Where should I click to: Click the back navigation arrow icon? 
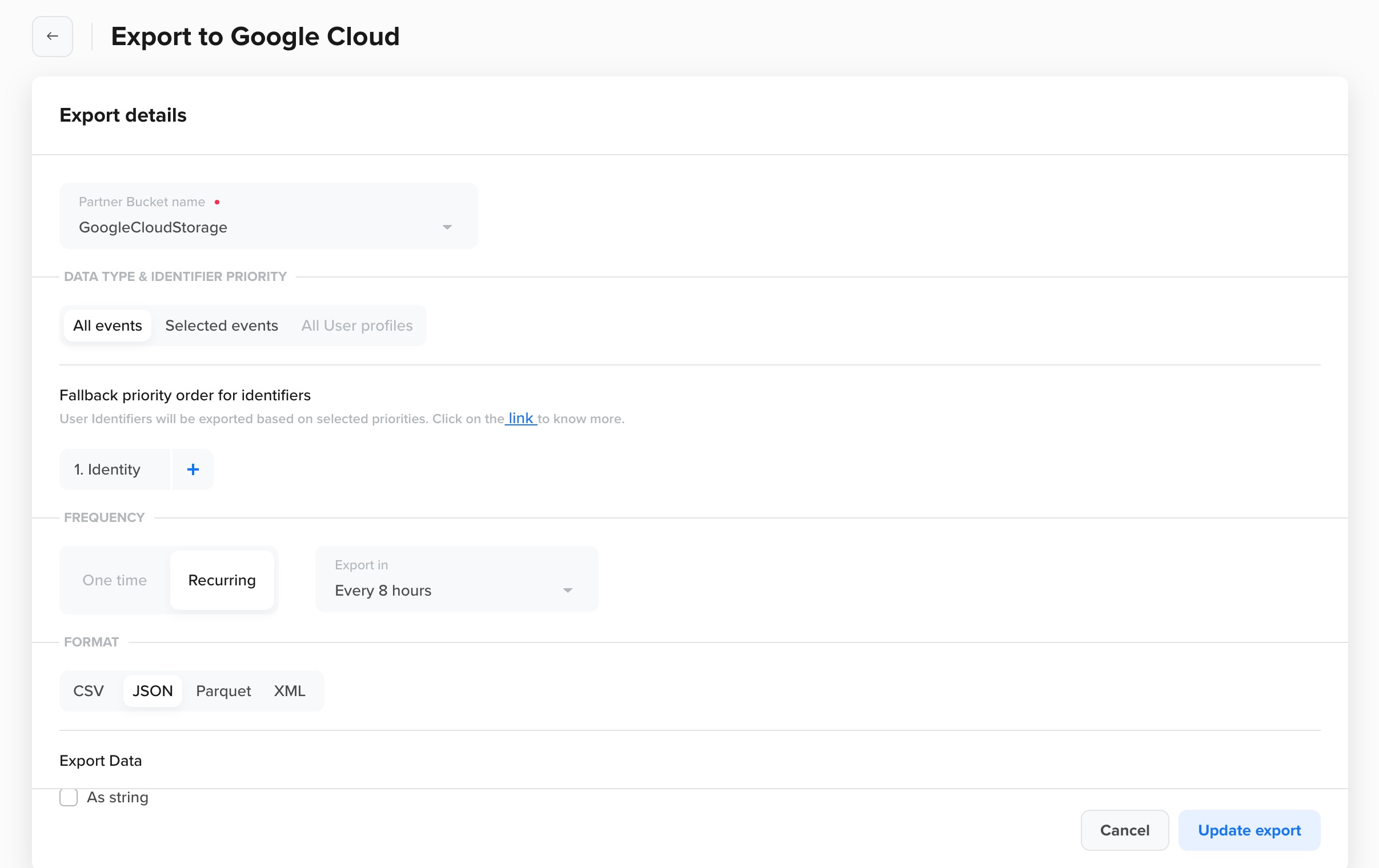[x=53, y=36]
